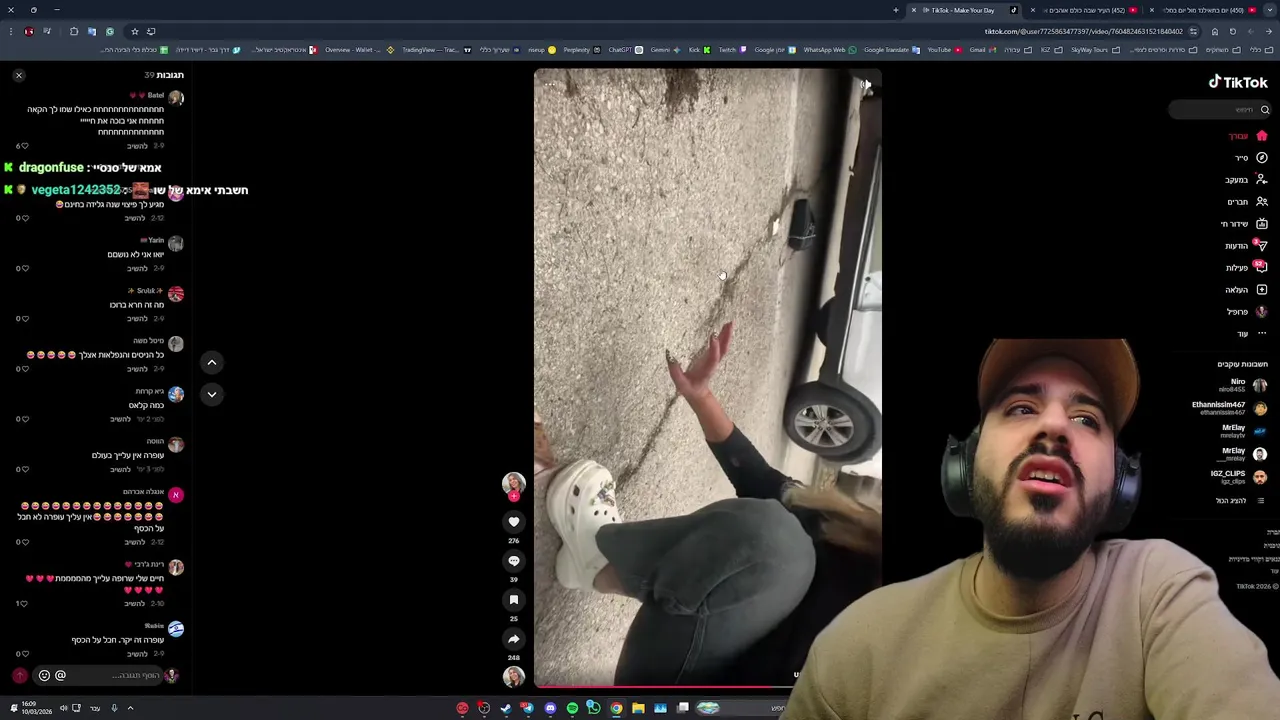Screen dimensions: 1280x720
Task: Save the video with the bookmark icon
Action: click(x=514, y=600)
